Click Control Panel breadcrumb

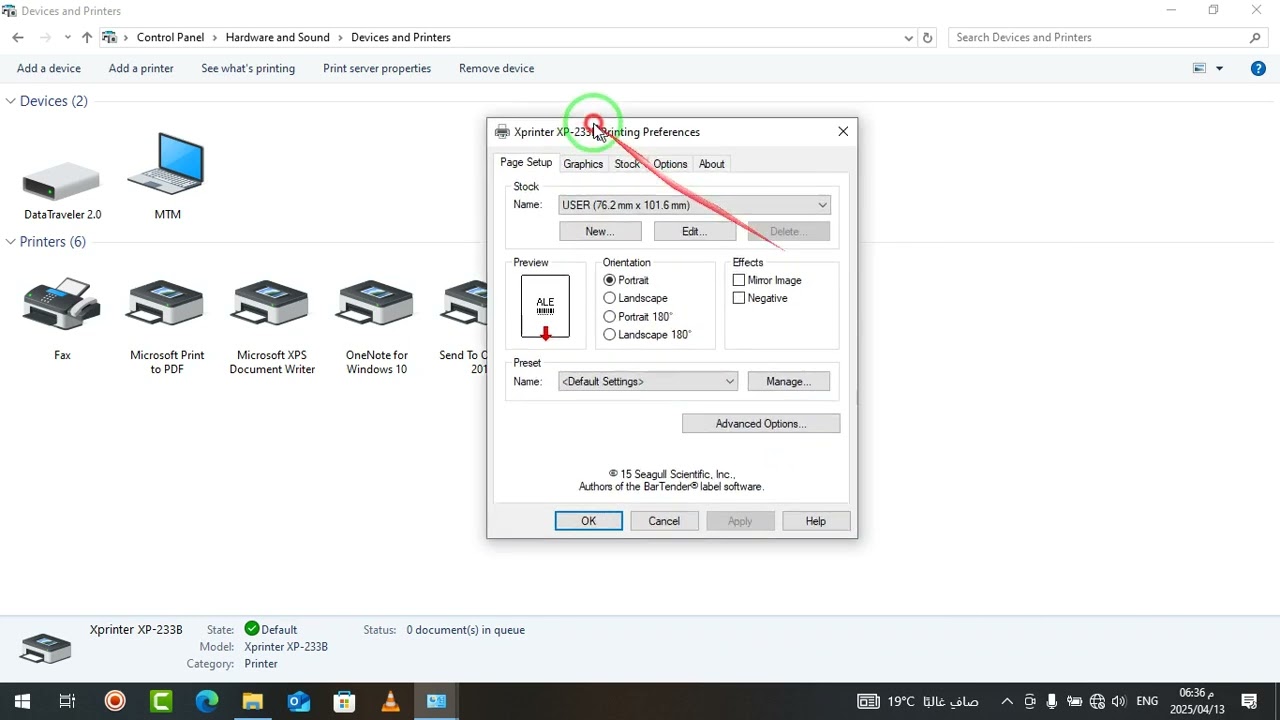coord(170,38)
